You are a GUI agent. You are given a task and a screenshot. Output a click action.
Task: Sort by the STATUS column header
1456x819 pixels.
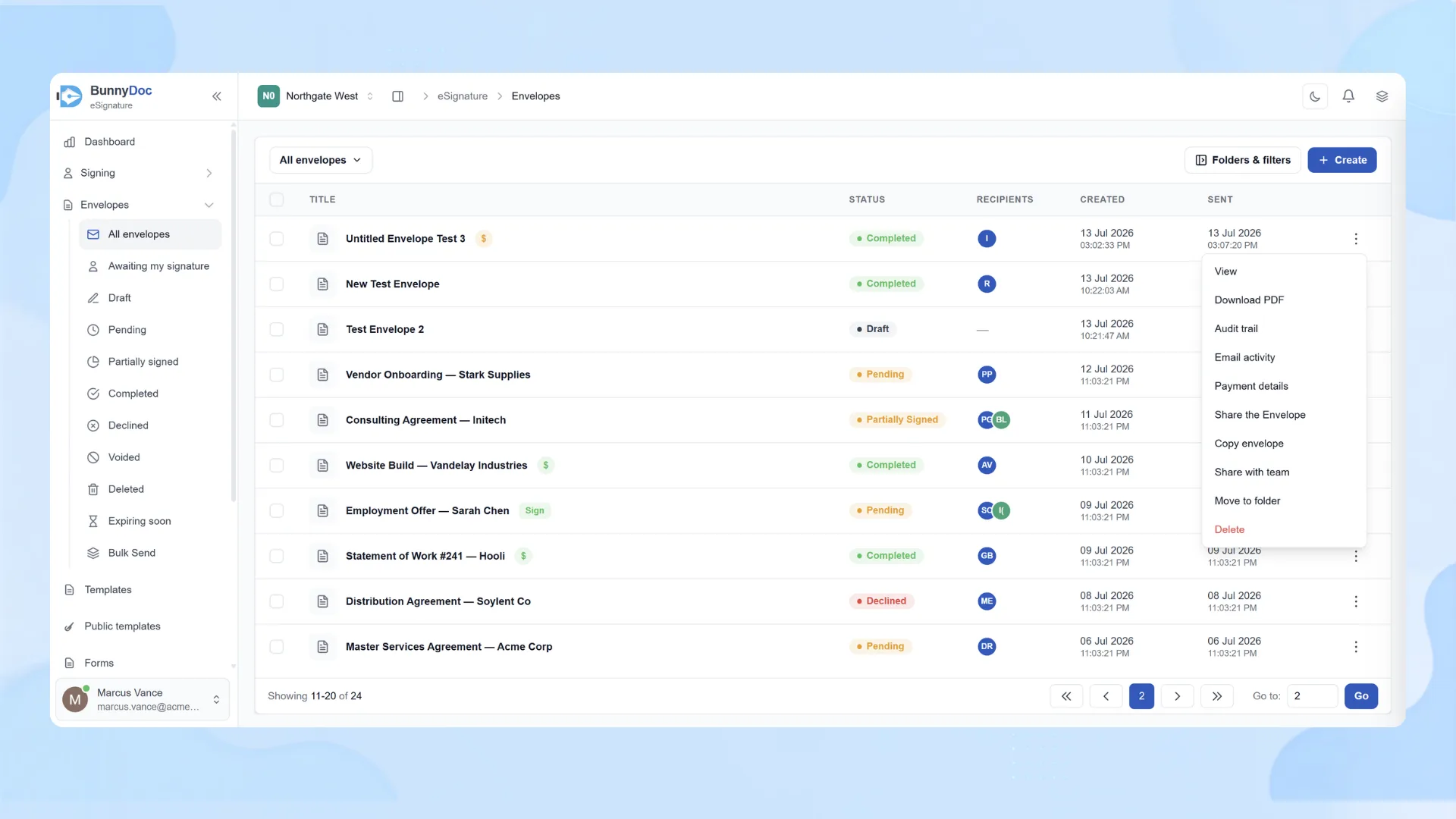pos(867,199)
